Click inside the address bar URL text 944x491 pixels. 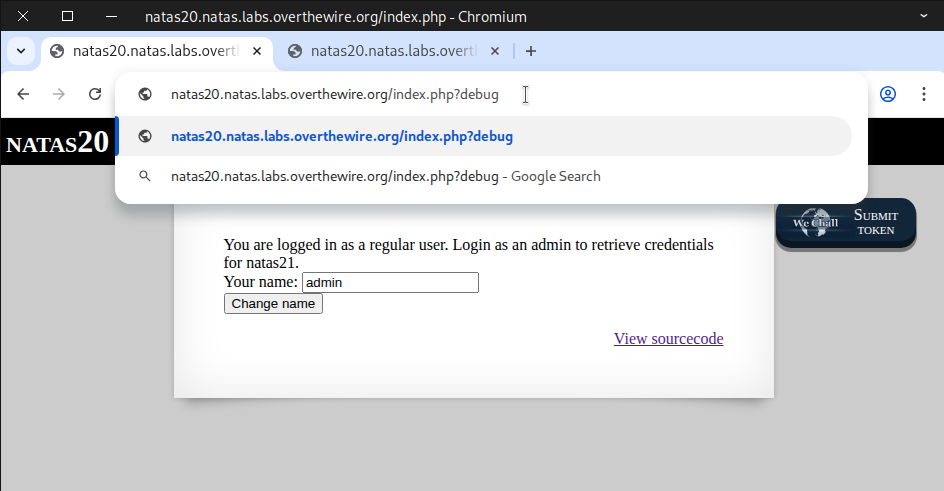pyautogui.click(x=334, y=94)
